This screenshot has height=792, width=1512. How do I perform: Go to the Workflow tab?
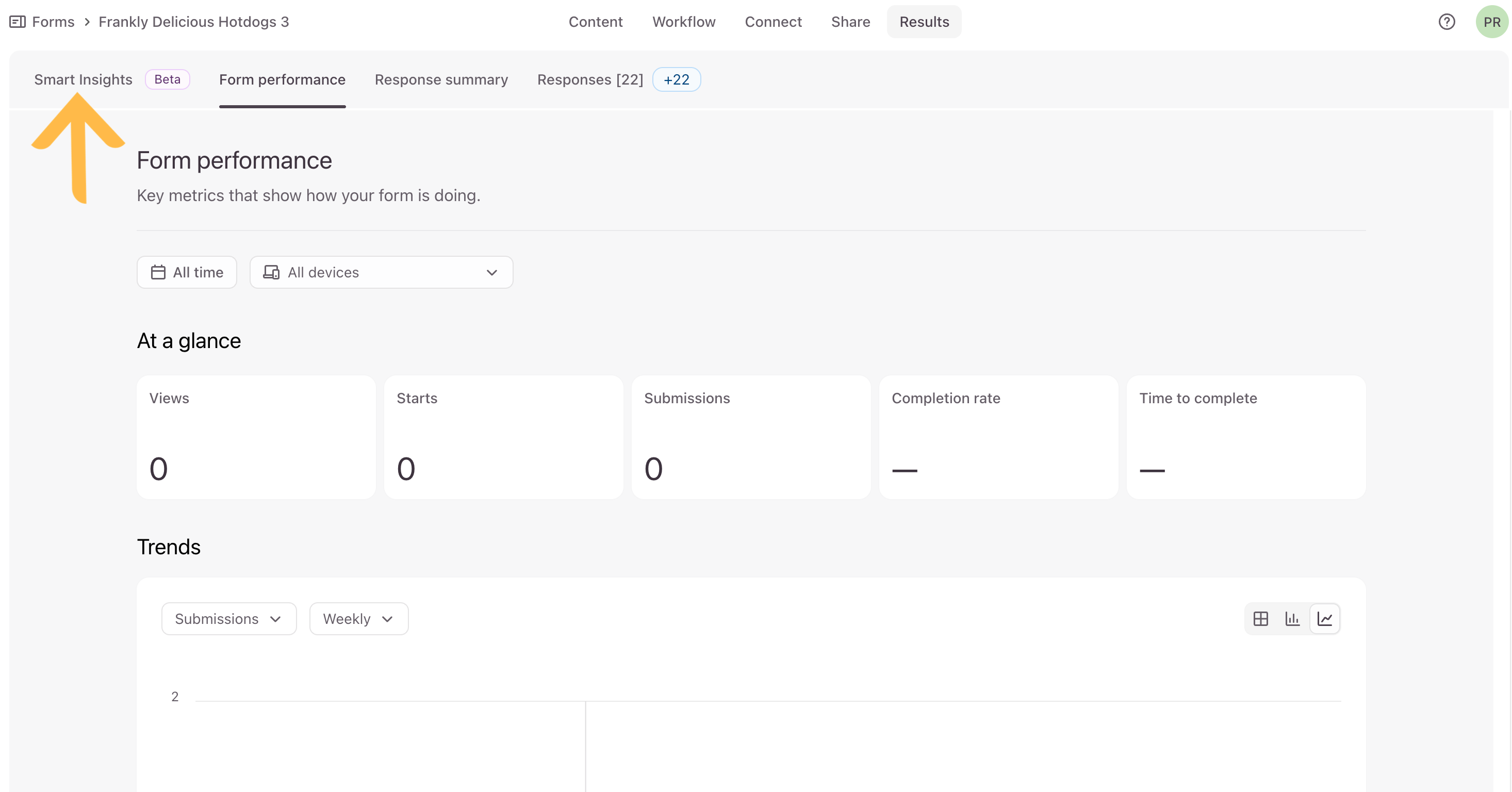coord(684,22)
